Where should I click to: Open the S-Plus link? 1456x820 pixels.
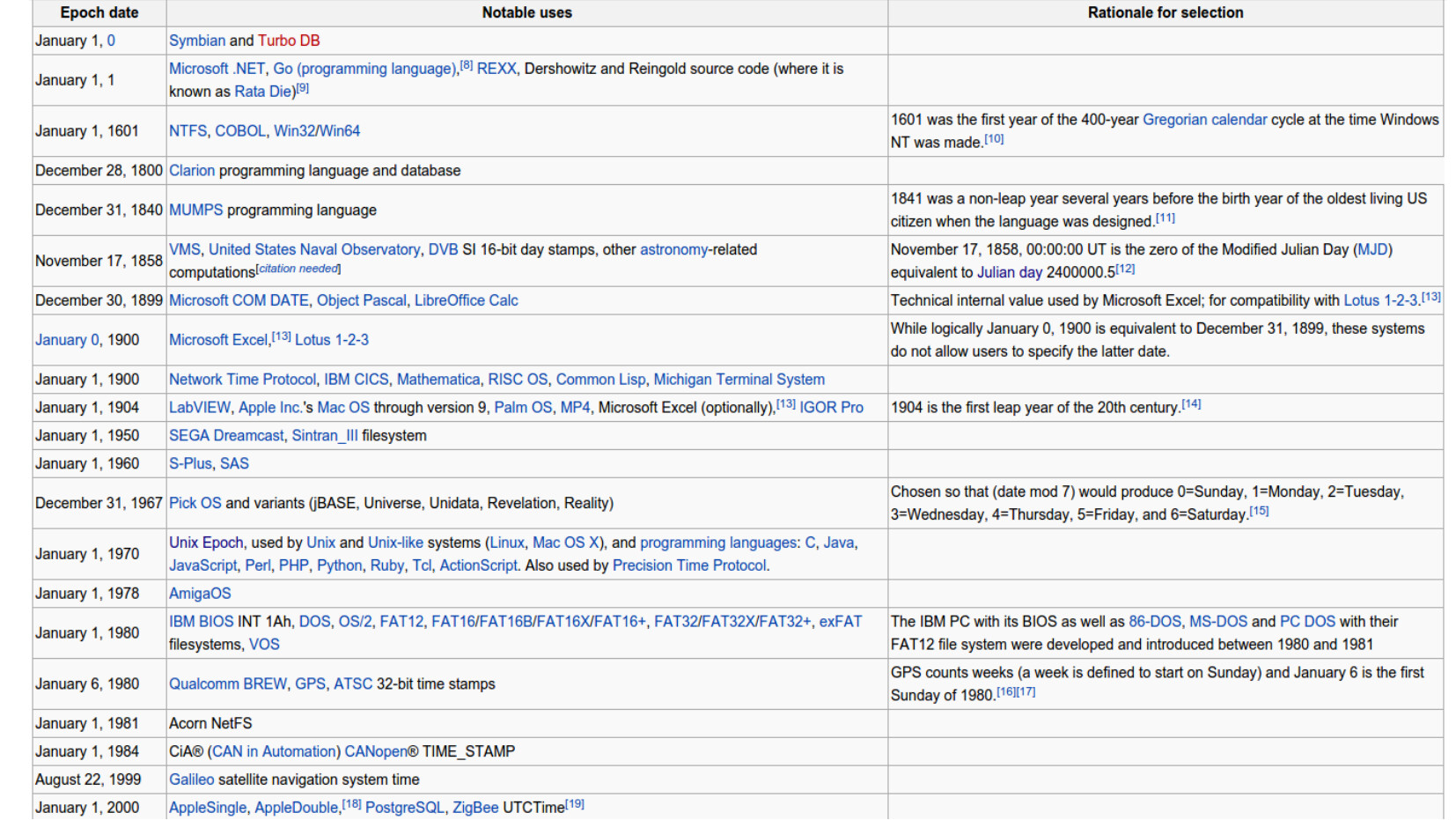pos(190,464)
